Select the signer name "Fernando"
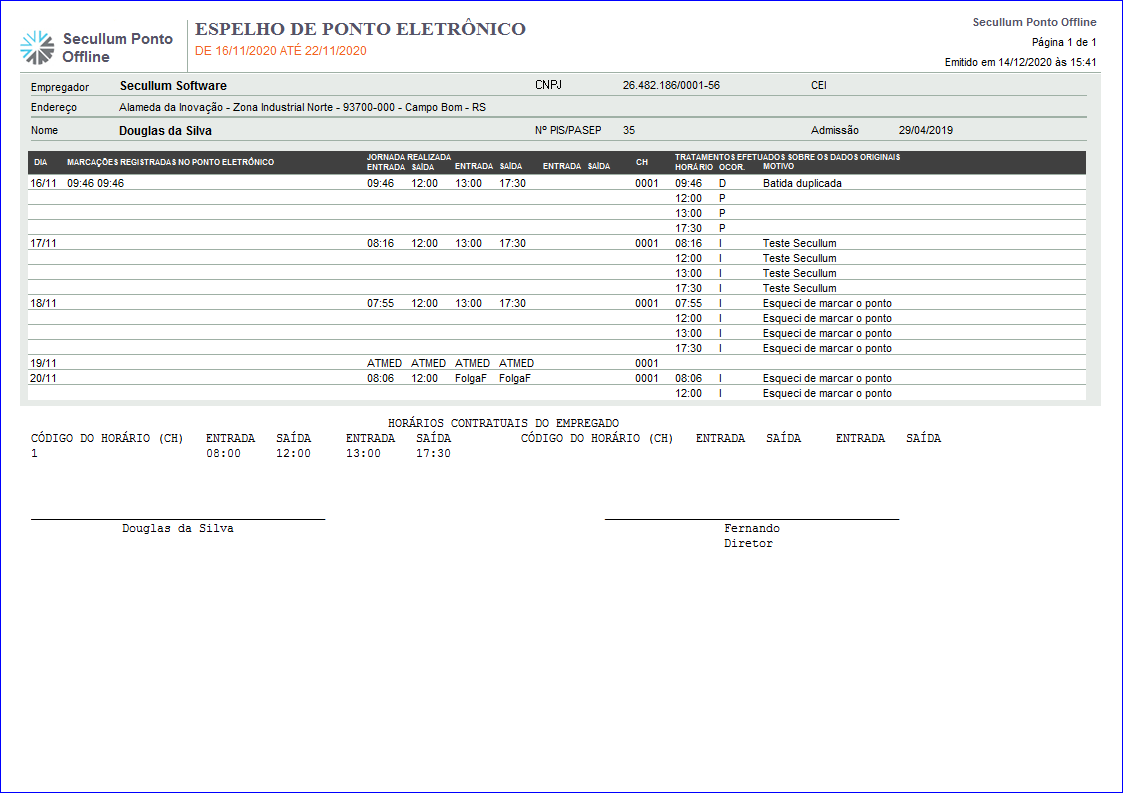Screen dimensions: 1123x793 (x=751, y=528)
